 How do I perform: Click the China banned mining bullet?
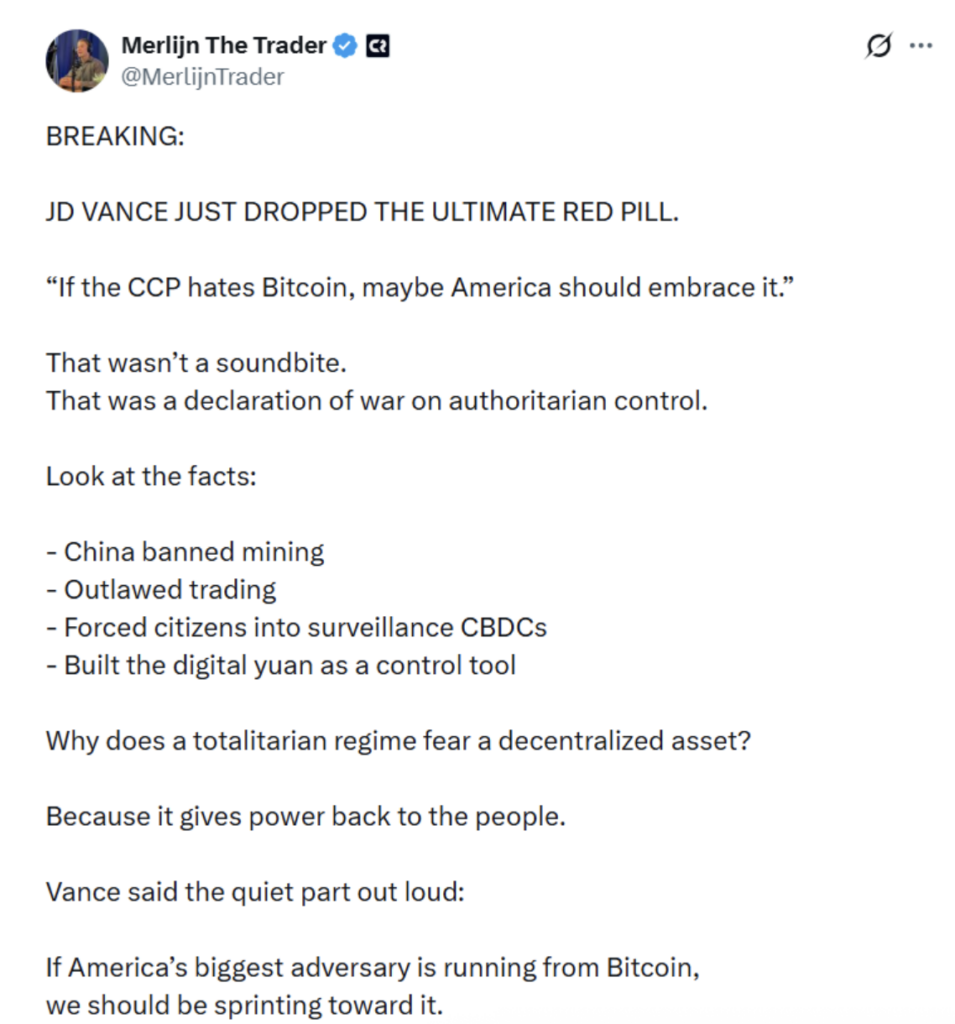(x=184, y=551)
